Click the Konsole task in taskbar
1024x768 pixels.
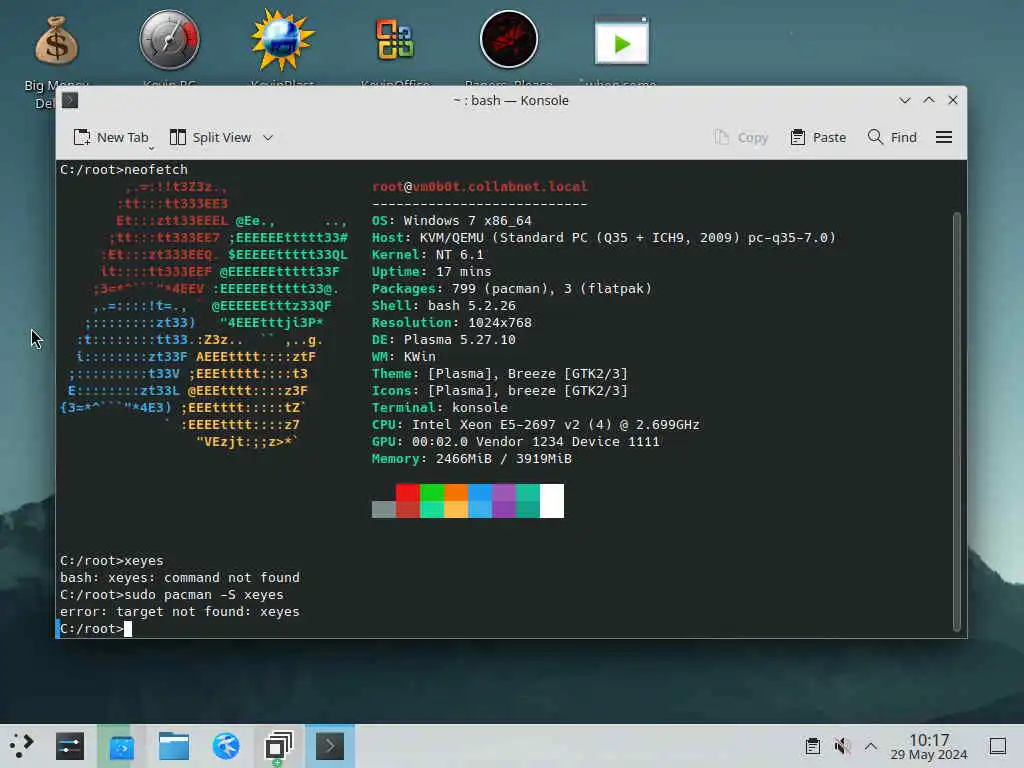point(330,746)
